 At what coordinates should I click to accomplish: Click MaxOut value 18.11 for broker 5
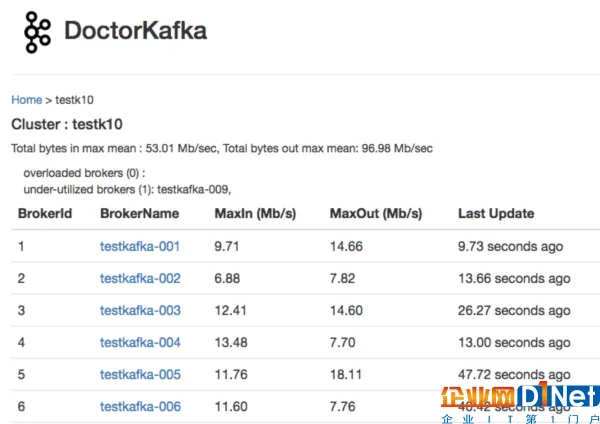click(x=345, y=374)
